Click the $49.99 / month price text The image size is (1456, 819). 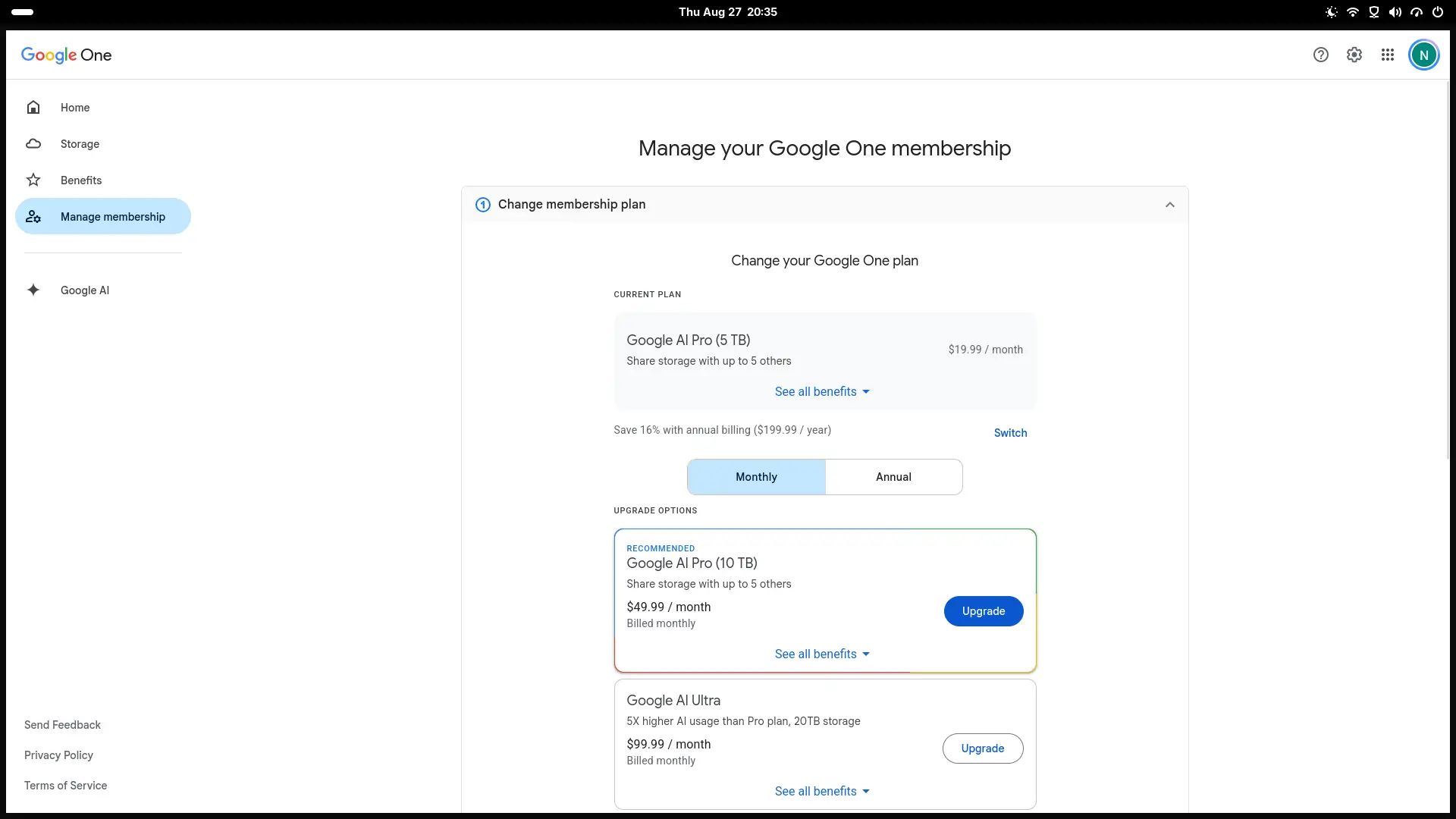tap(669, 607)
